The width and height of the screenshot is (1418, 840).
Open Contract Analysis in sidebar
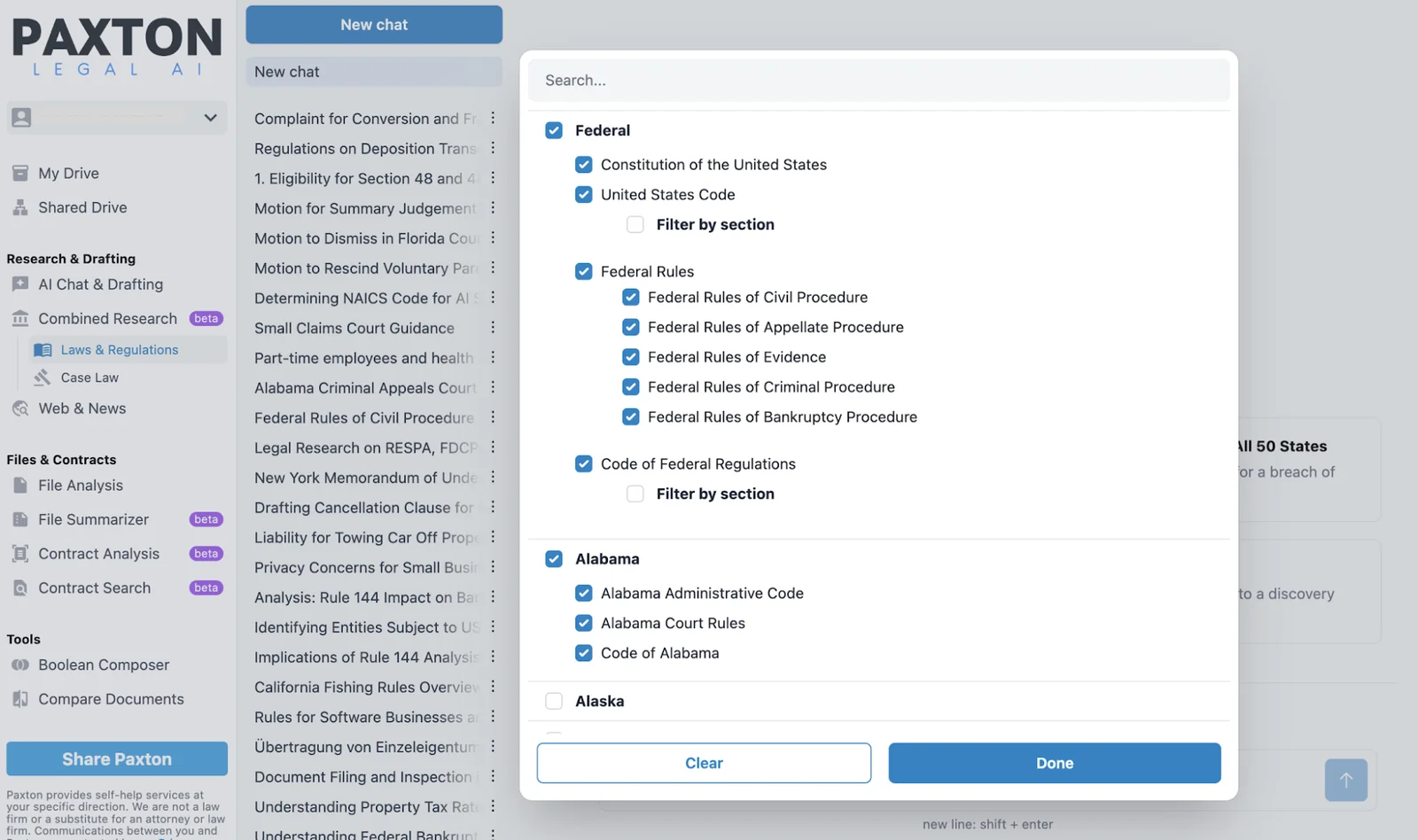click(x=98, y=554)
